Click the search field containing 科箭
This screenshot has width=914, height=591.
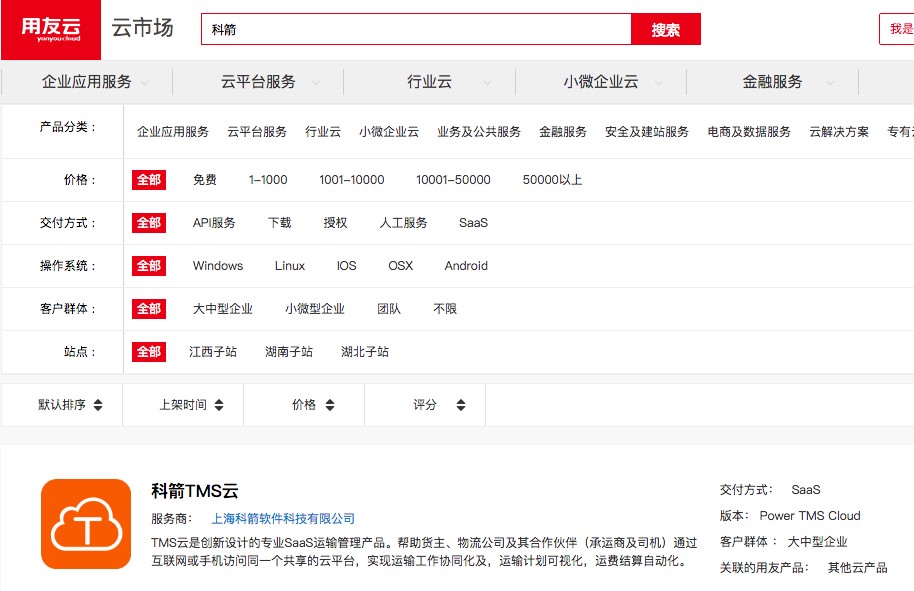click(416, 30)
